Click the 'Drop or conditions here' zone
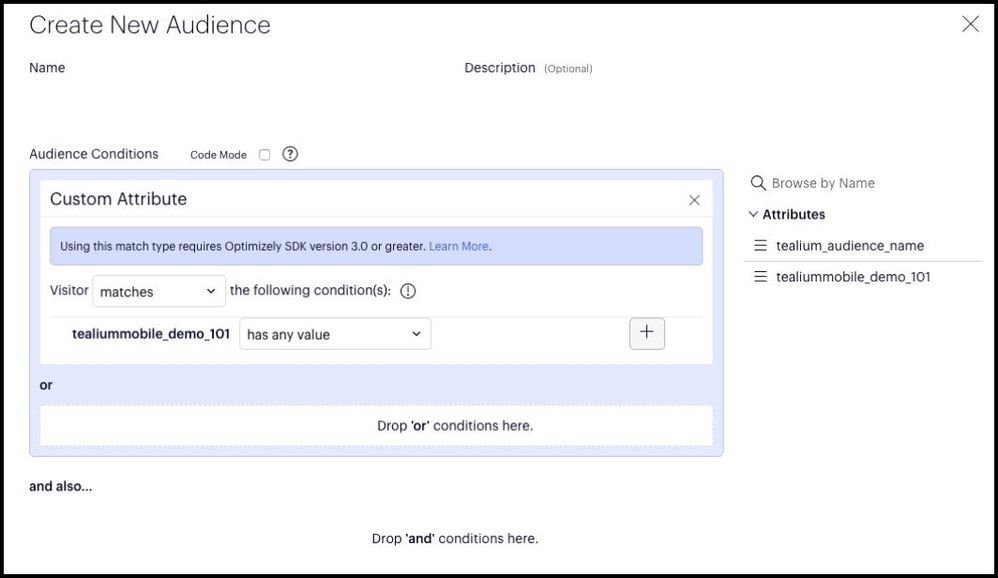998x578 pixels. (x=376, y=425)
